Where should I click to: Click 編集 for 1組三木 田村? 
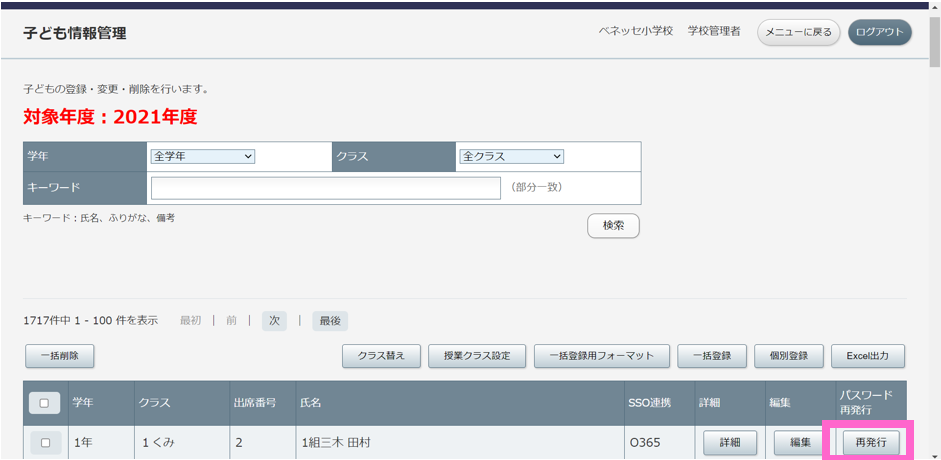pyautogui.click(x=801, y=443)
